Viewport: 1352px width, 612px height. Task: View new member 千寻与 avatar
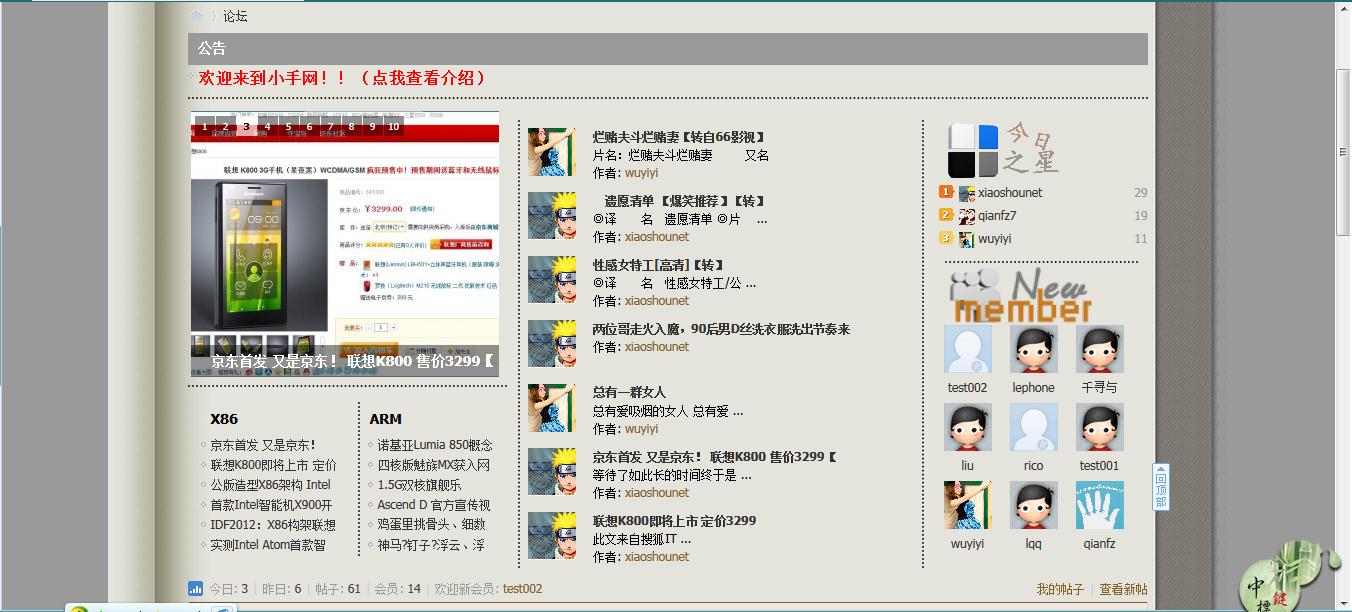(x=1100, y=349)
